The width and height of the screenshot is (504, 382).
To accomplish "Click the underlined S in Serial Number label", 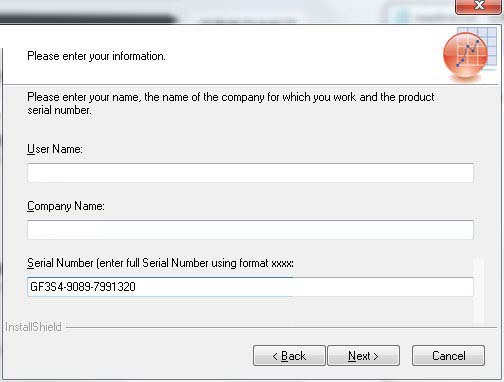I will pyautogui.click(x=30, y=263).
